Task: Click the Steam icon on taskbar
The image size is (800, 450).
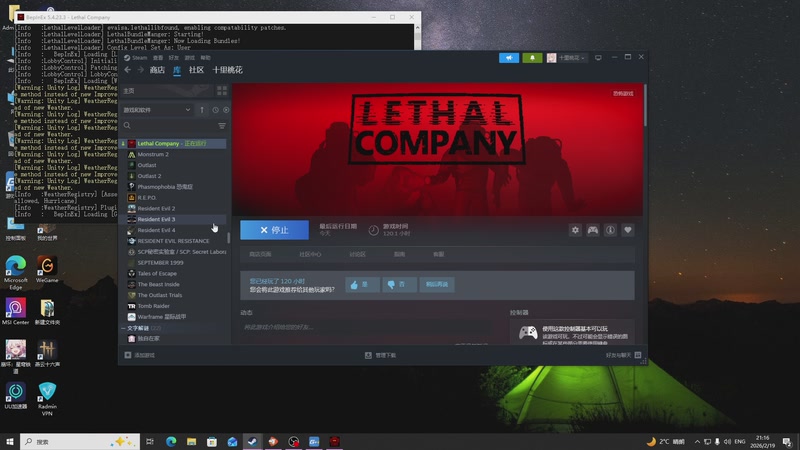Action: [253, 442]
